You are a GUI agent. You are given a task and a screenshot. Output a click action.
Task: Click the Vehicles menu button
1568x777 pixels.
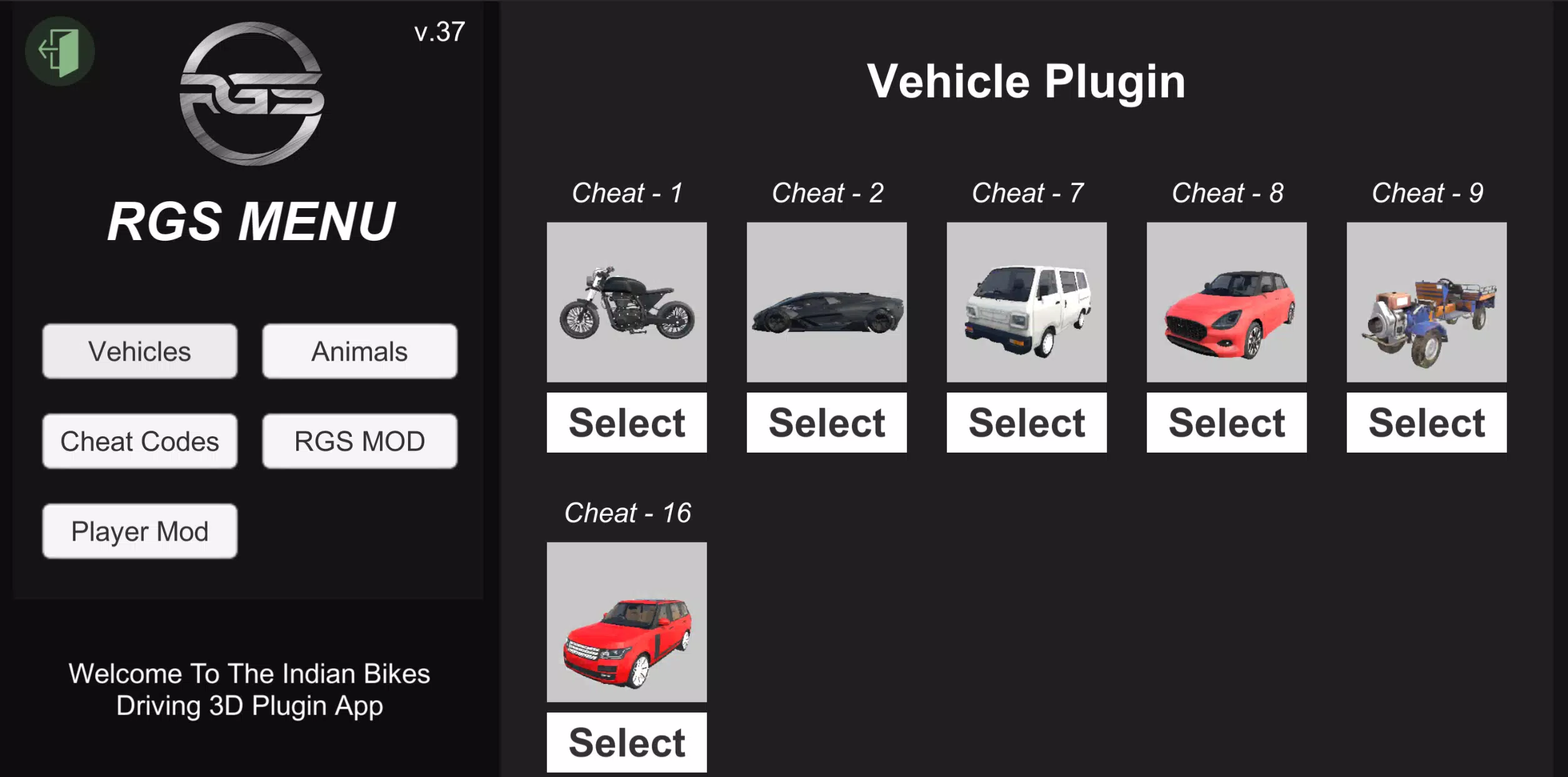(139, 351)
